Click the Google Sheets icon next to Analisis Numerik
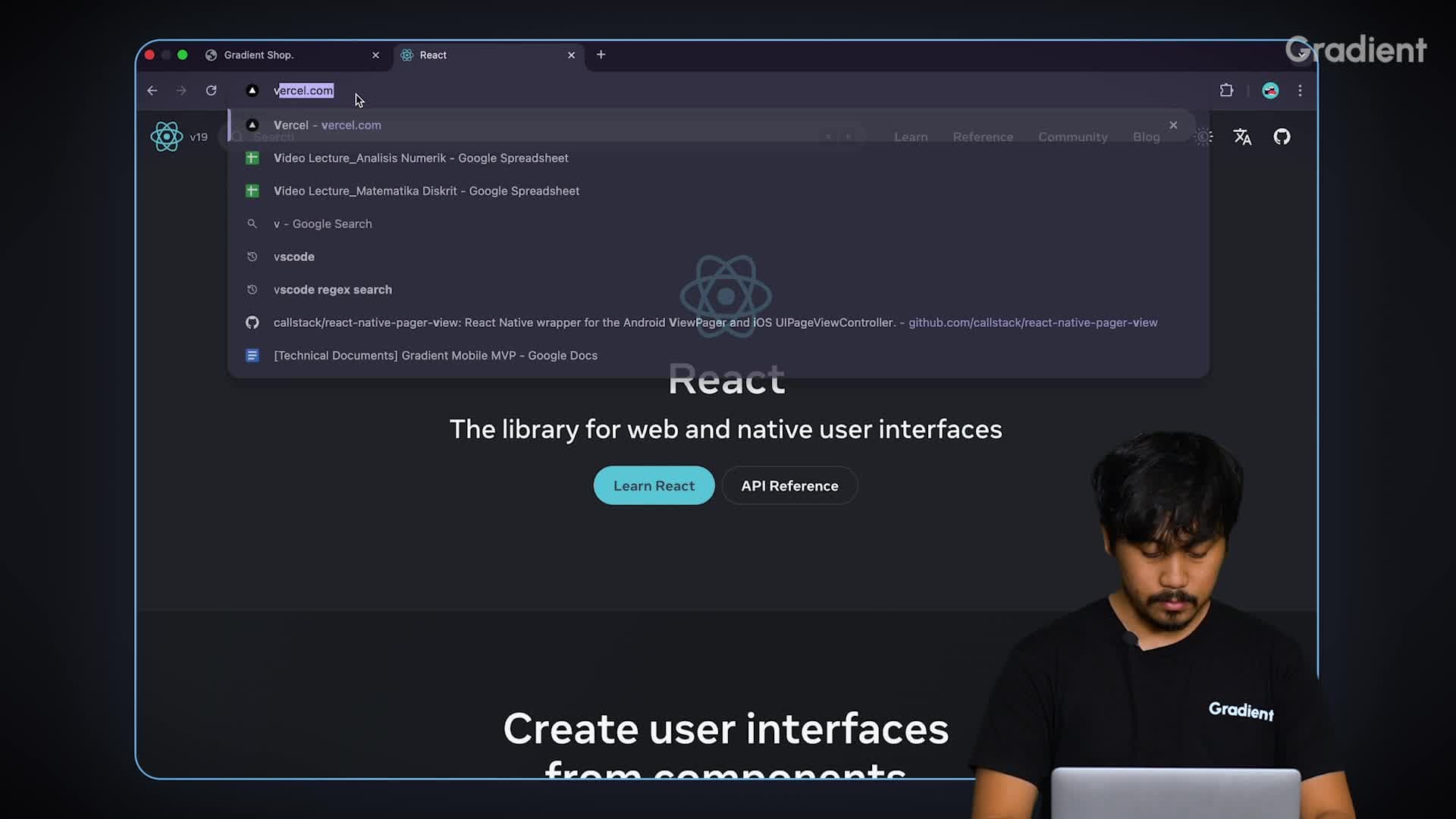The height and width of the screenshot is (819, 1456). click(x=252, y=157)
